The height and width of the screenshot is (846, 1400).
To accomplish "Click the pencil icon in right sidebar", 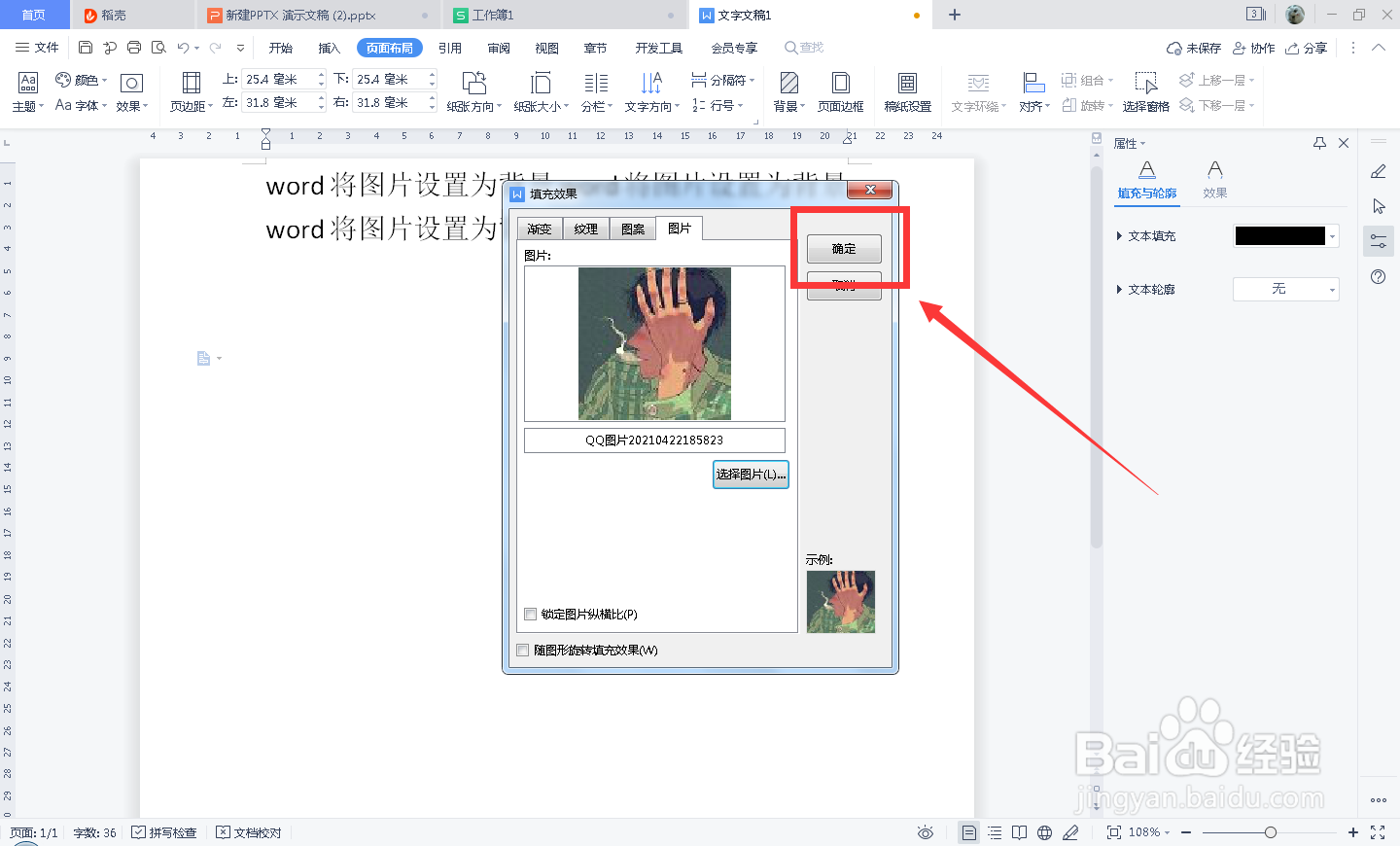I will click(x=1379, y=171).
